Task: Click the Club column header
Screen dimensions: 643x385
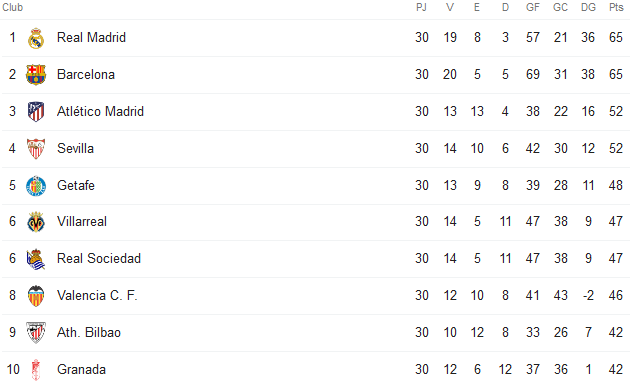Action: 13,7
